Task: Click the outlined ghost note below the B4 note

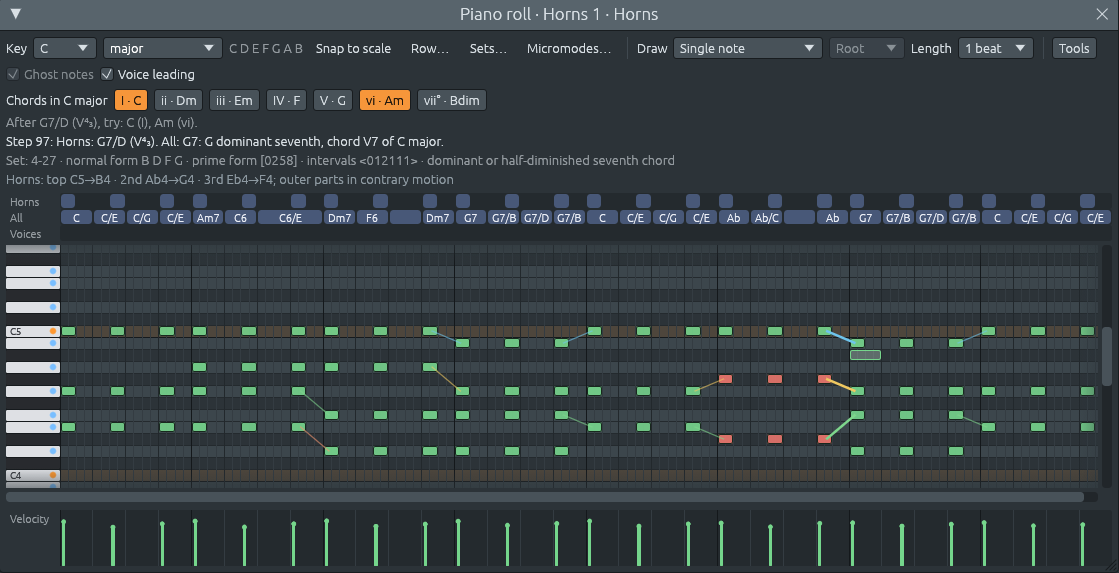Action: click(865, 355)
